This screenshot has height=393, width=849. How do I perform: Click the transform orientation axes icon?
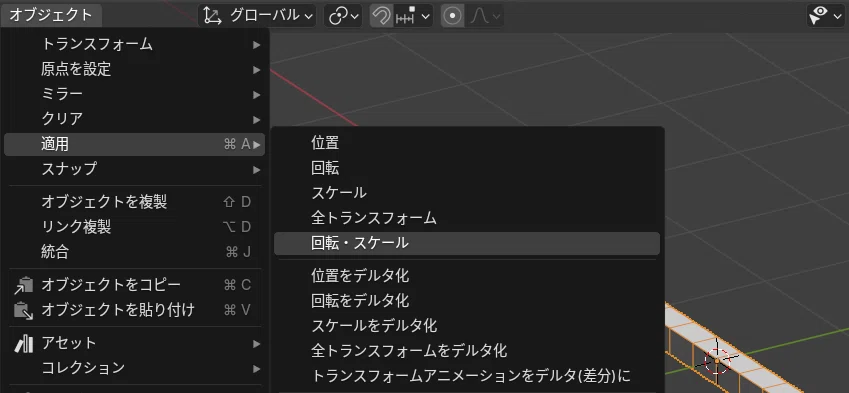click(x=212, y=16)
